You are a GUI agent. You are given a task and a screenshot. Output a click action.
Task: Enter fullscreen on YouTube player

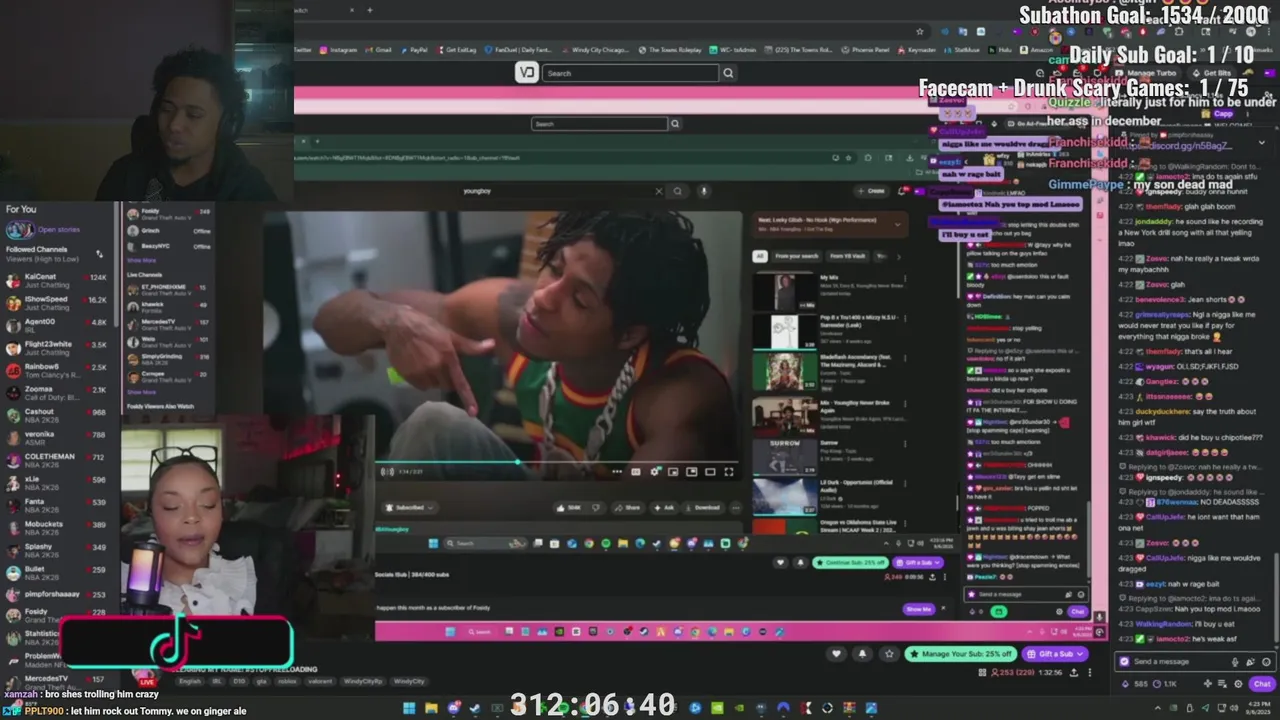click(729, 472)
